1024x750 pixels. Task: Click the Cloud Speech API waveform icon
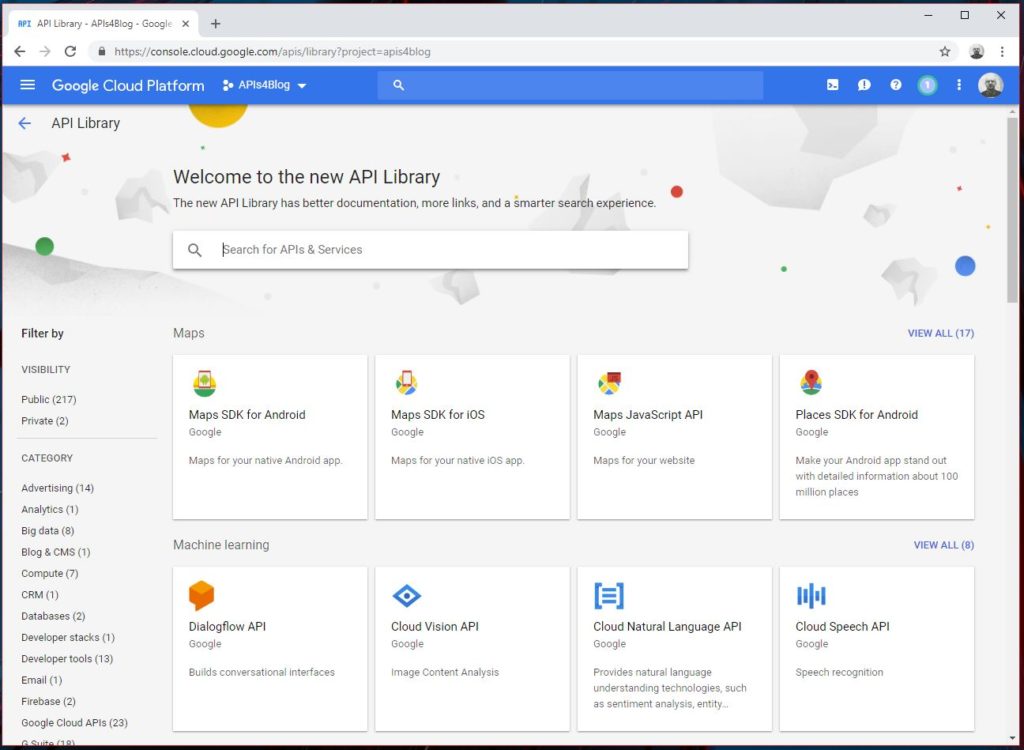click(x=811, y=594)
